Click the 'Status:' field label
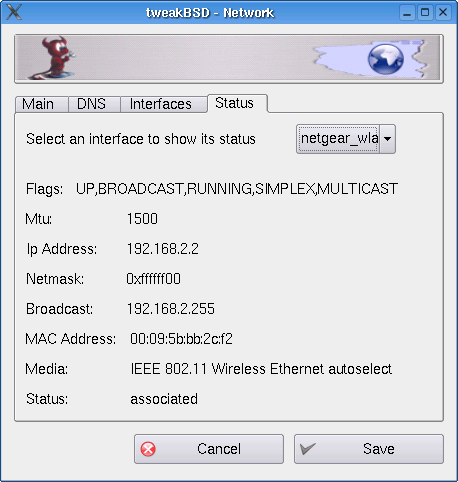Image resolution: width=458 pixels, height=482 pixels. [47, 399]
